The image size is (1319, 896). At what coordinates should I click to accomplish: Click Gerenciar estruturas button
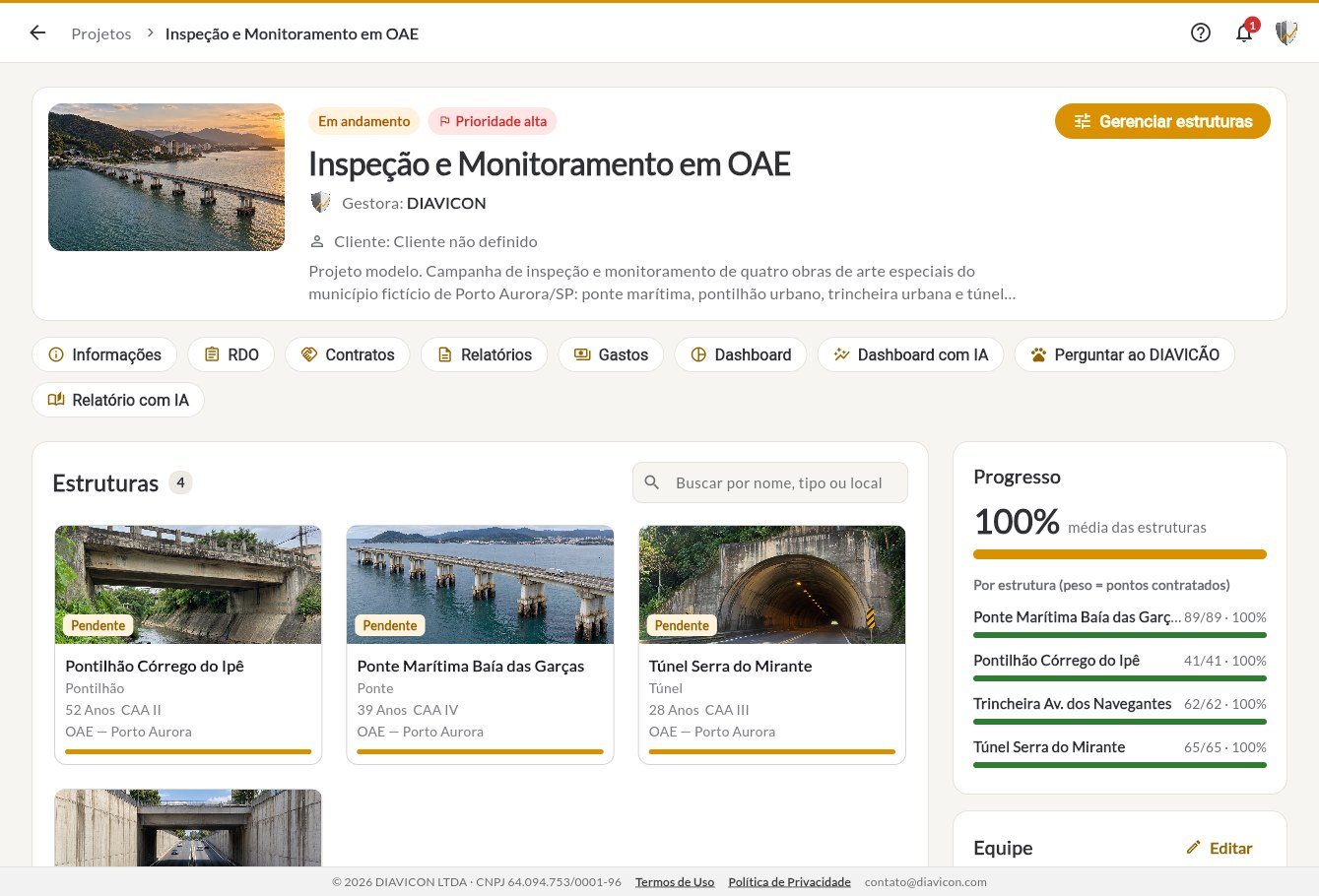(1162, 121)
